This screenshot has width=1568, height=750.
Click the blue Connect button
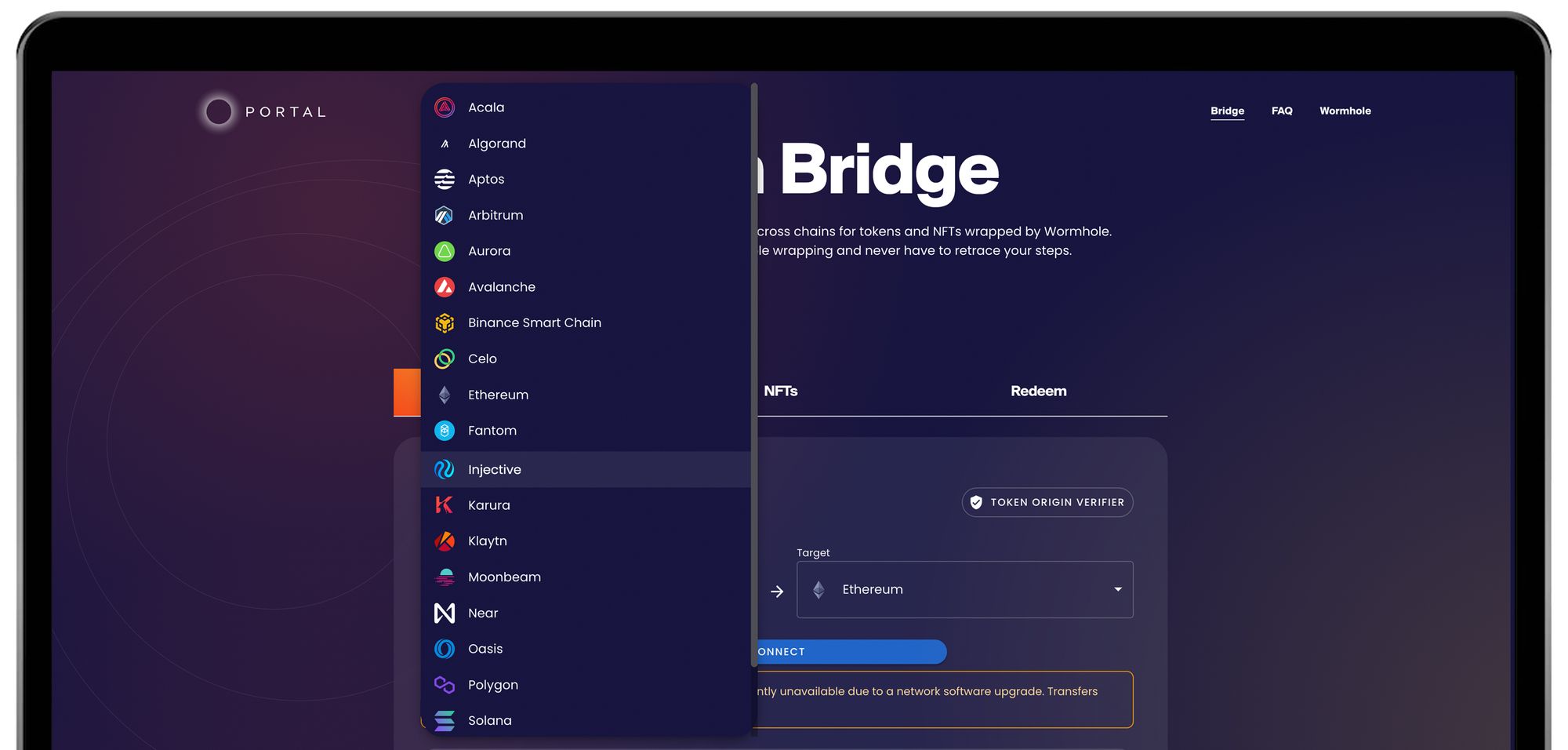[851, 652]
